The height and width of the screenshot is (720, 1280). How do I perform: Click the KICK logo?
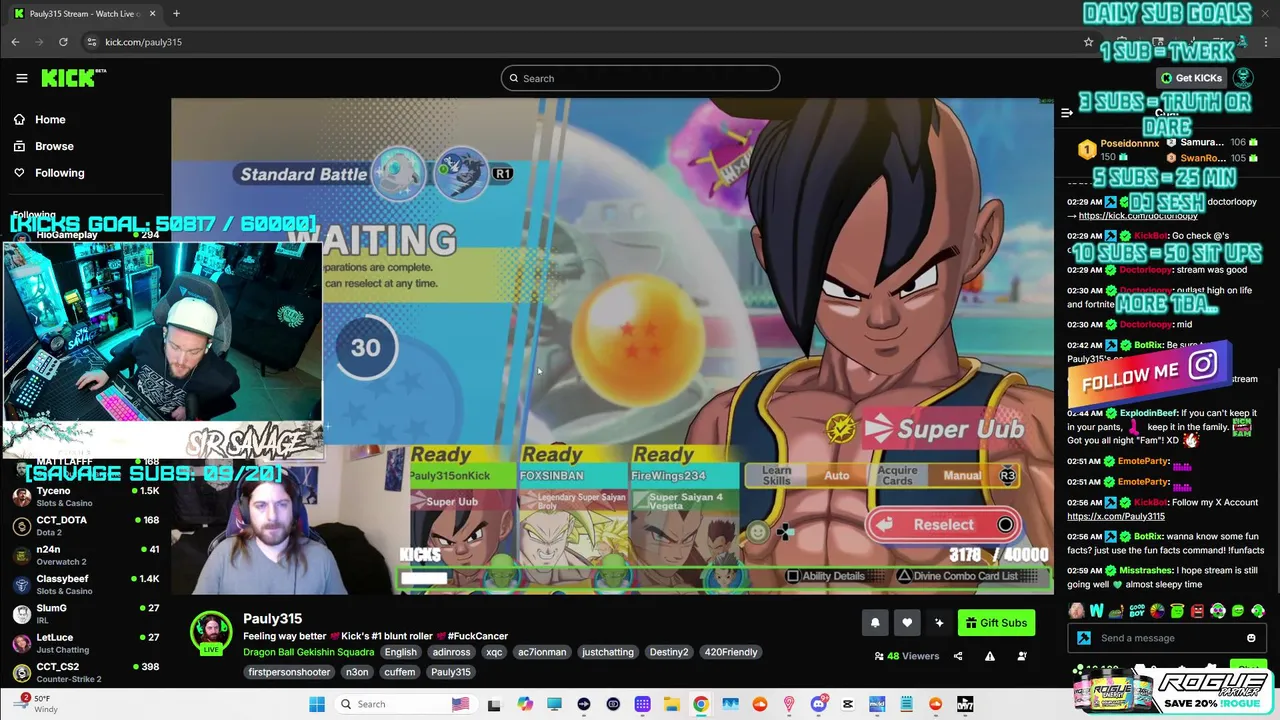pos(72,78)
